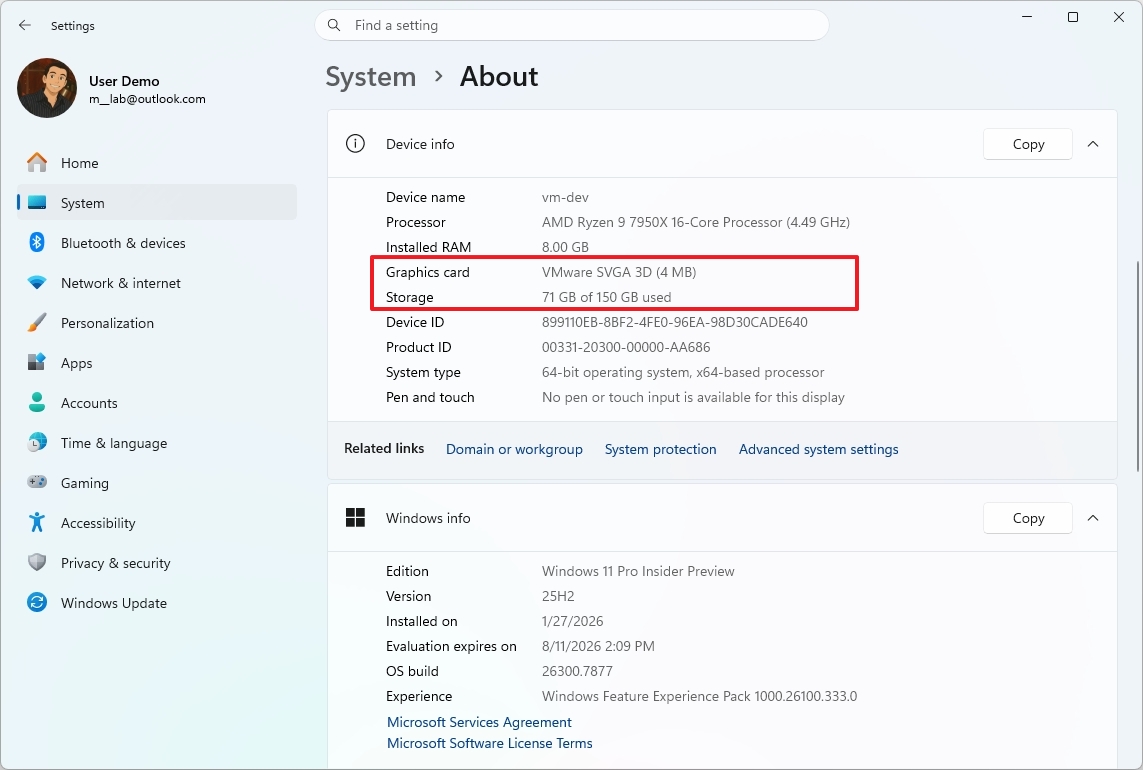
Task: Collapse the Device info section
Action: click(x=1093, y=143)
